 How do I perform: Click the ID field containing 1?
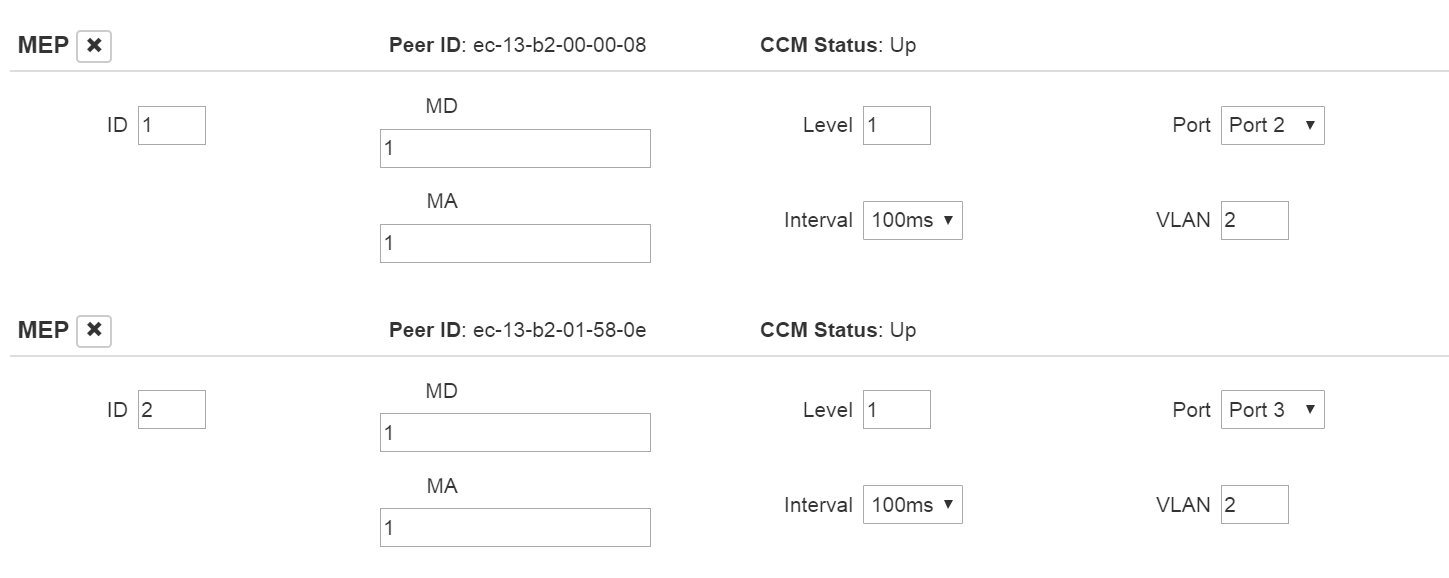point(172,126)
